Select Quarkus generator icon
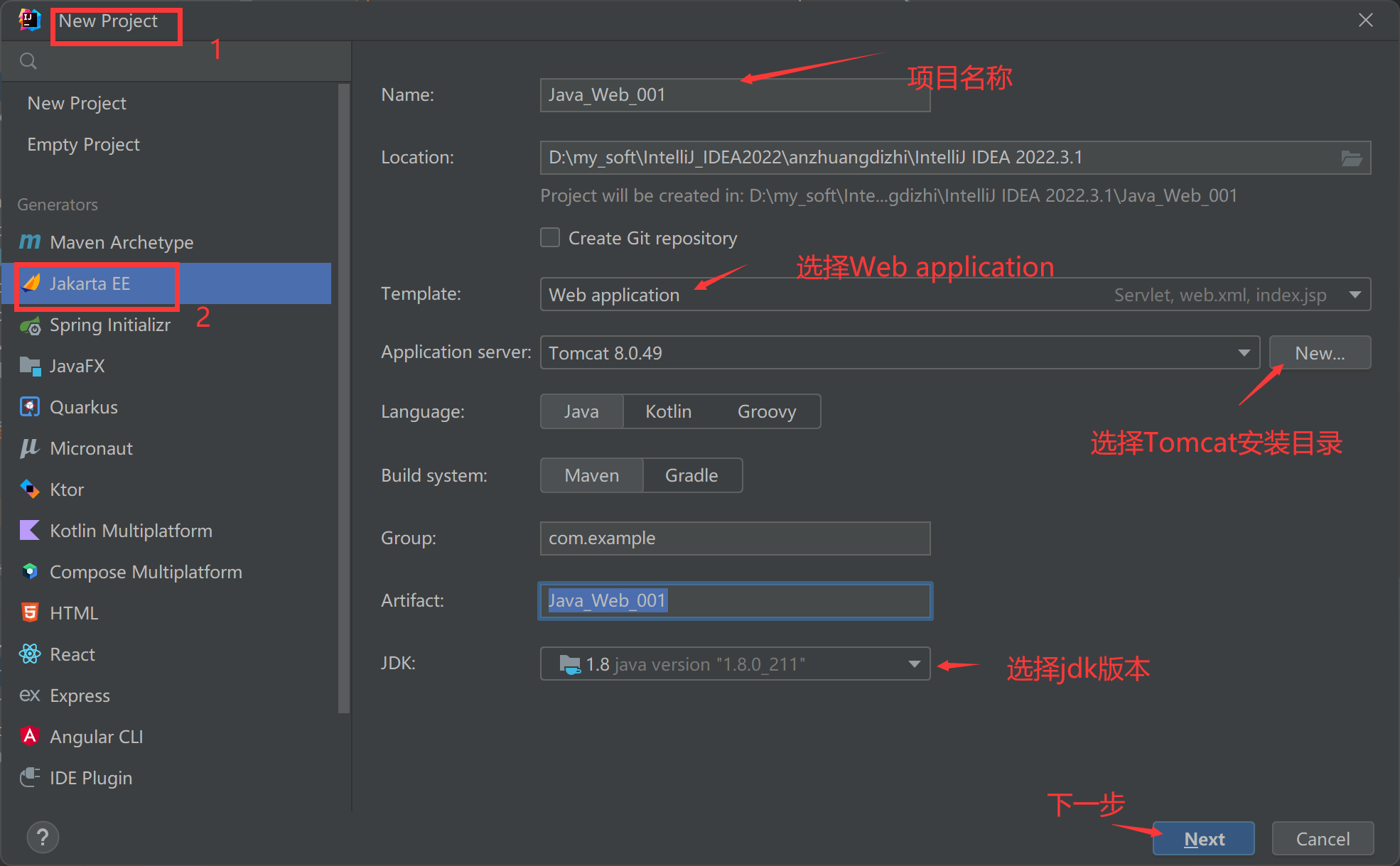Screen dimensions: 1400x866 click(30, 407)
